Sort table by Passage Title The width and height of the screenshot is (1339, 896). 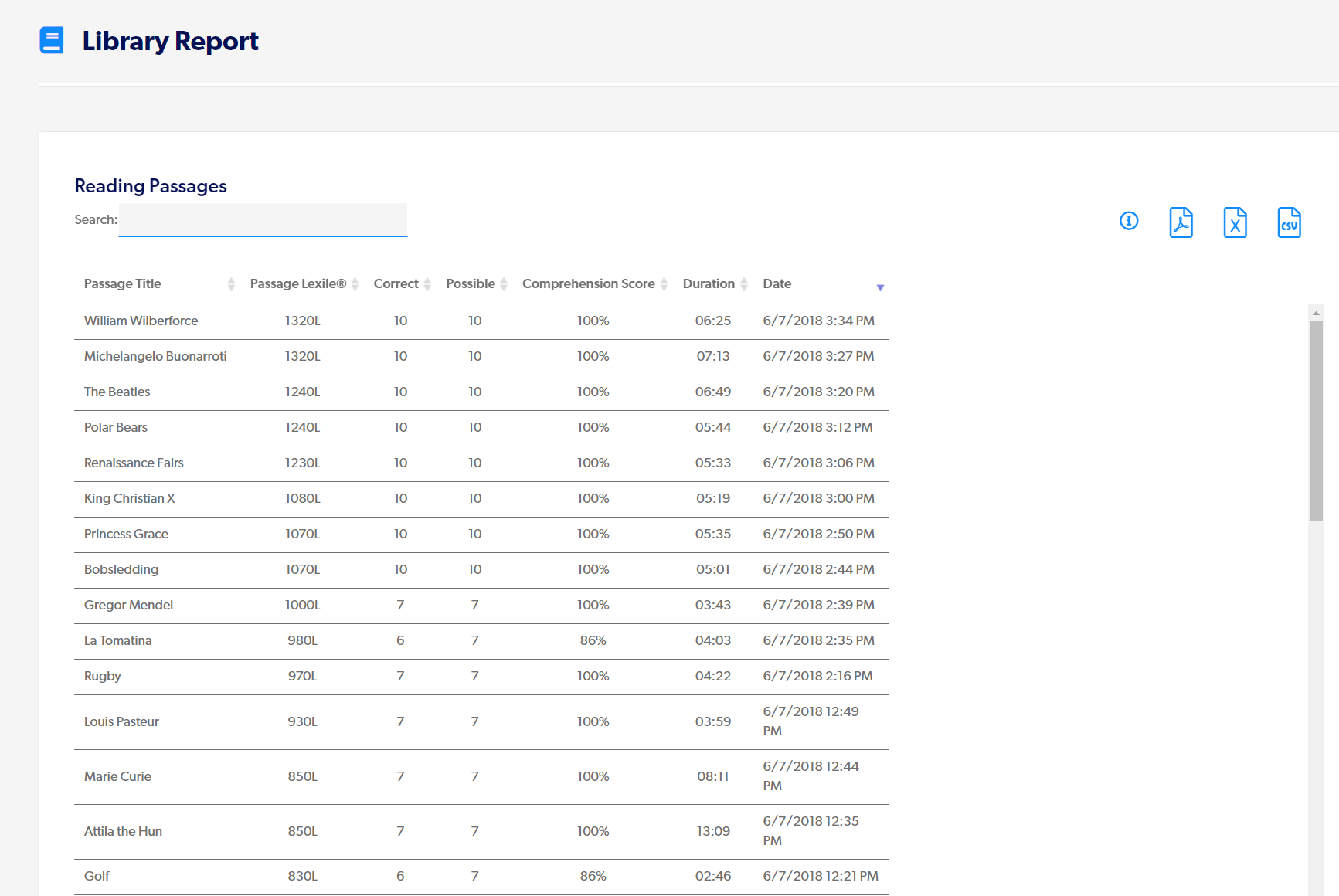[158, 284]
